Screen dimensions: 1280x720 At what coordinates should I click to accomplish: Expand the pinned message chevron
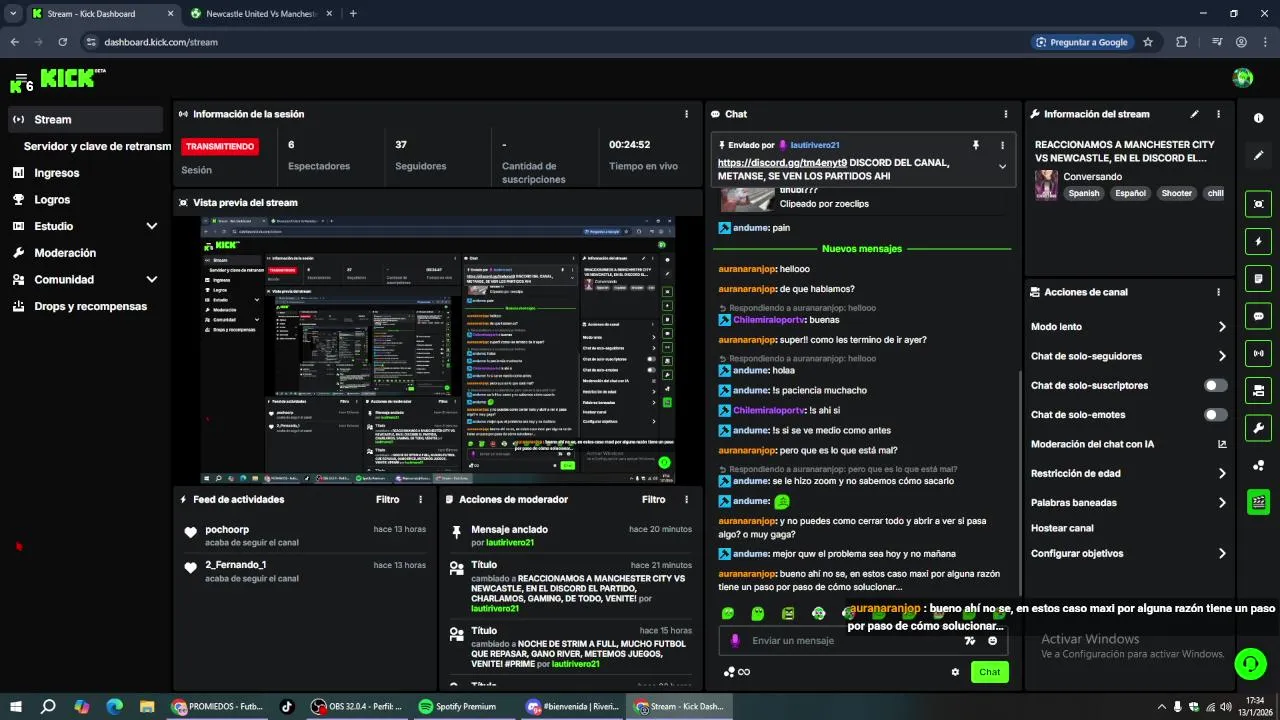[1002, 167]
